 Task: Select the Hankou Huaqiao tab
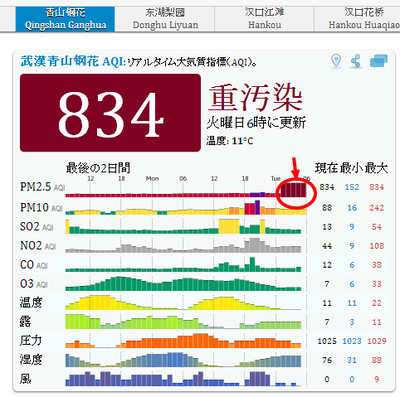point(357,19)
